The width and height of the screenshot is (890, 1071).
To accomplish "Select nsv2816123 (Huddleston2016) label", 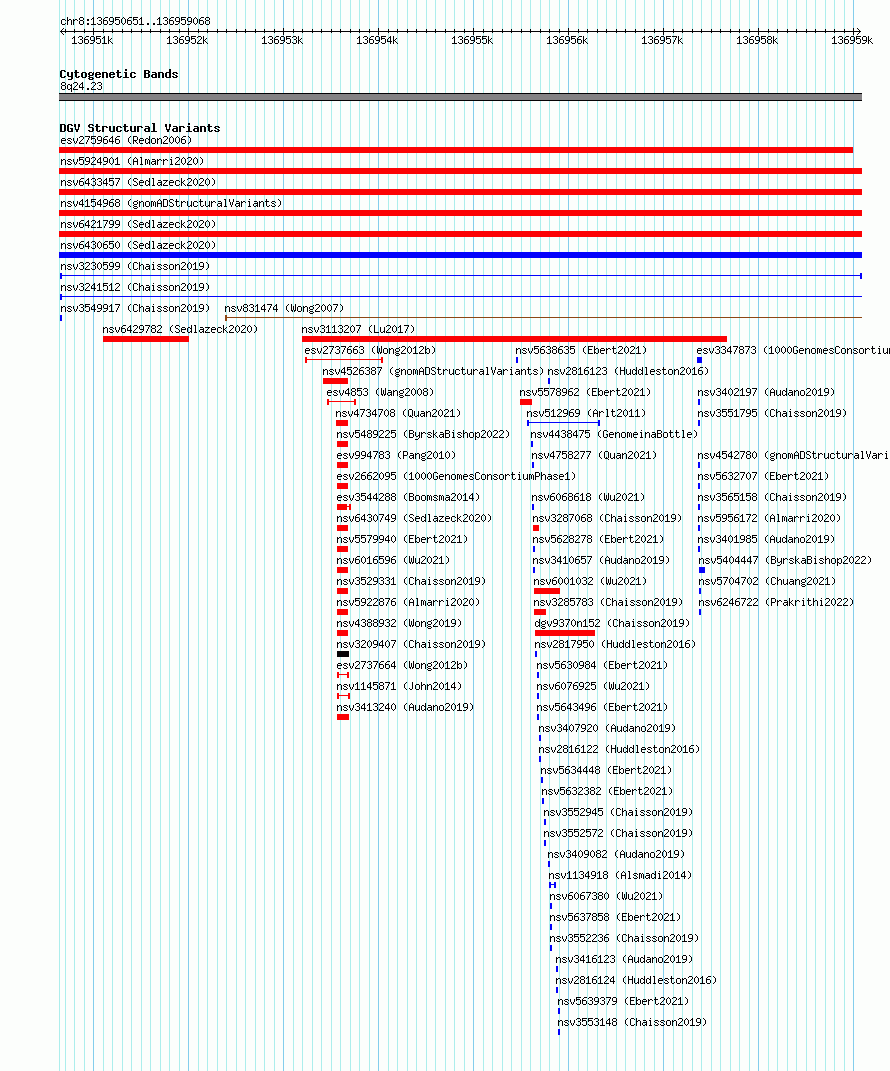I will click(x=628, y=372).
